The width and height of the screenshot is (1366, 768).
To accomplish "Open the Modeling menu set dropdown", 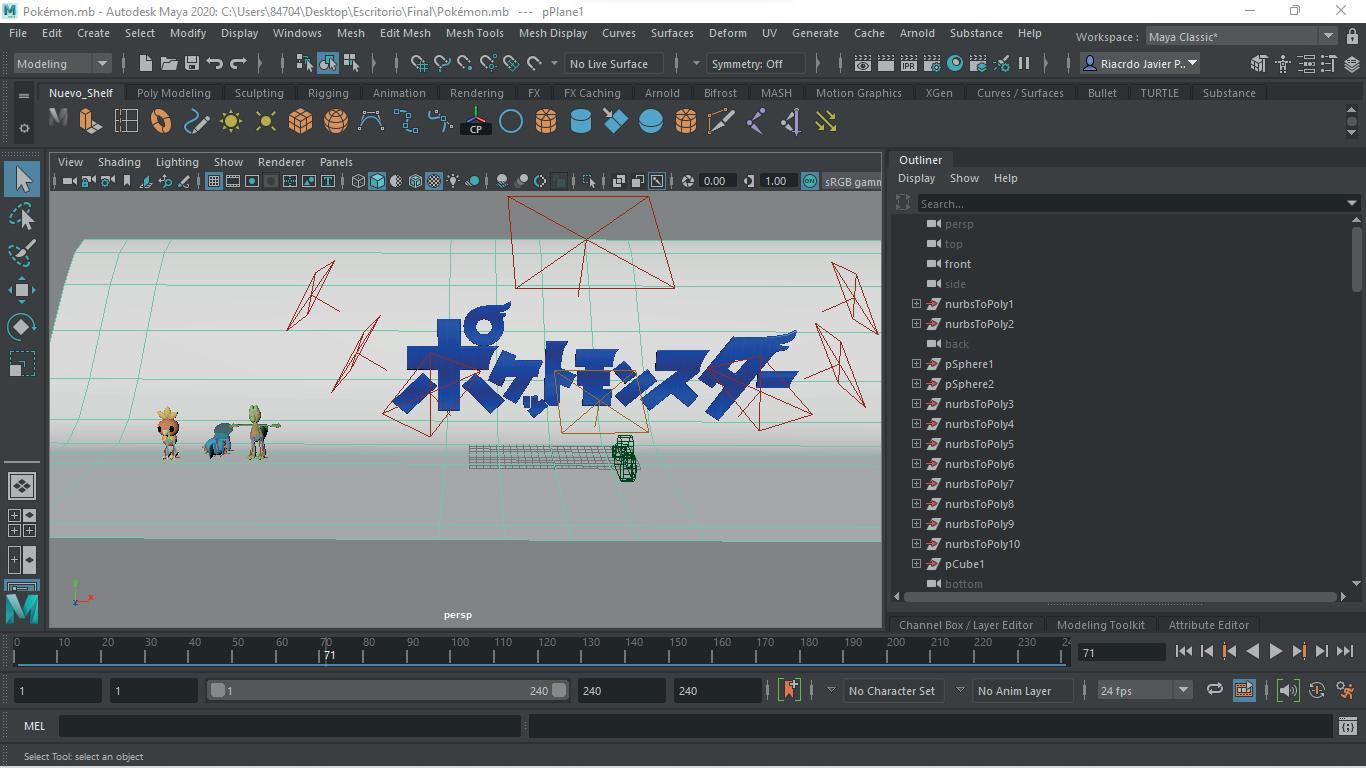I will click(62, 63).
